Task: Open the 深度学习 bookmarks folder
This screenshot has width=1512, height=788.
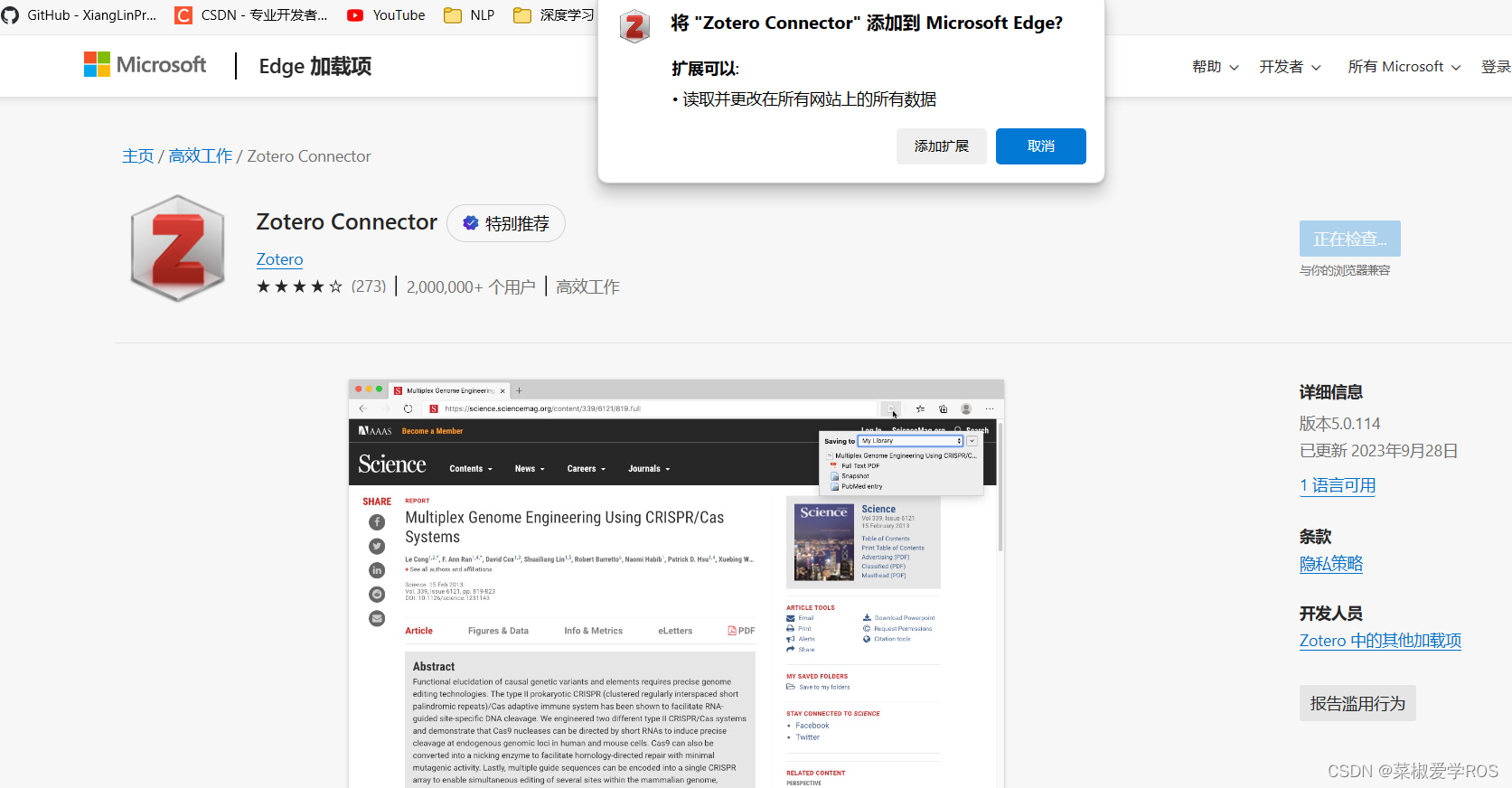Action: click(x=553, y=15)
